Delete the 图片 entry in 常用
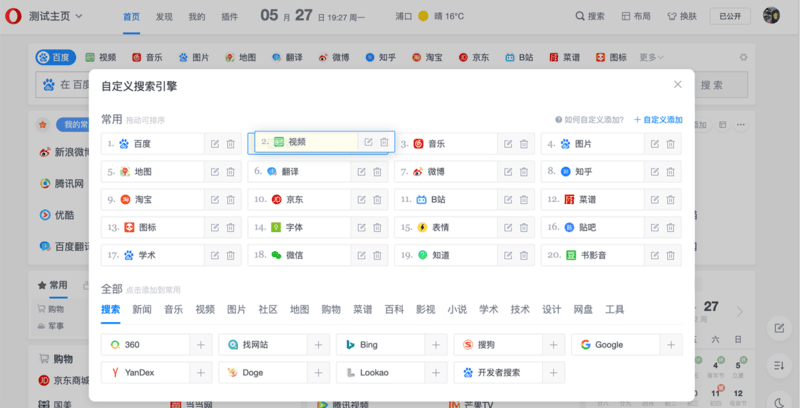 (x=670, y=144)
